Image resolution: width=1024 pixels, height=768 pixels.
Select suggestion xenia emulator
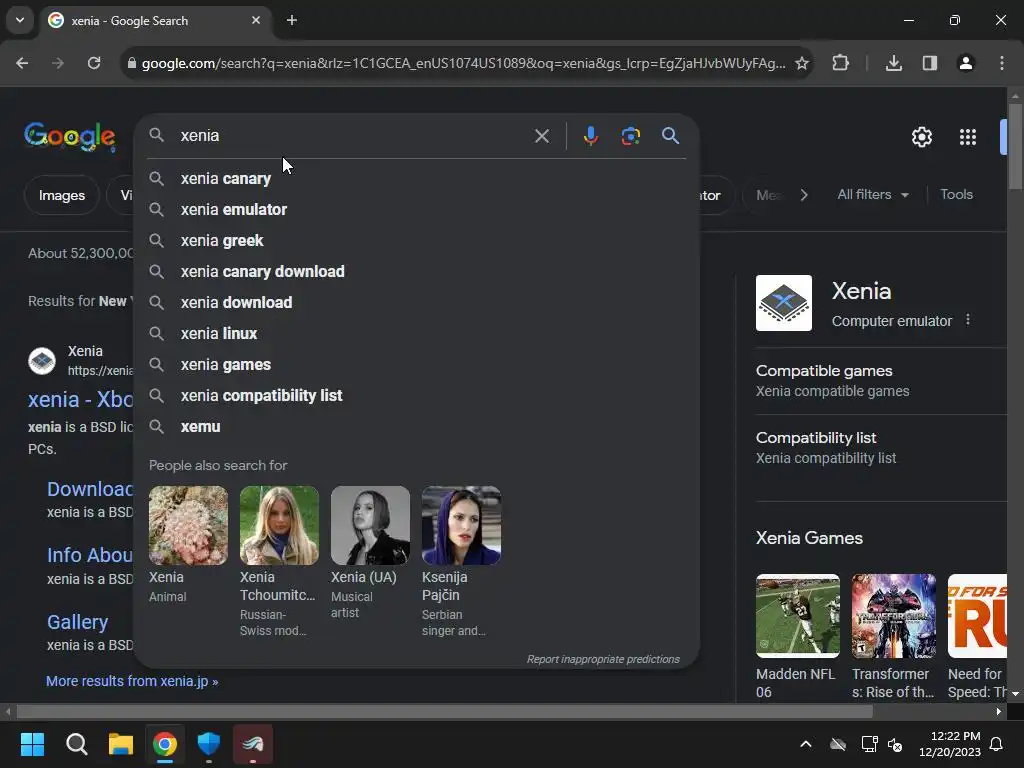(417, 210)
